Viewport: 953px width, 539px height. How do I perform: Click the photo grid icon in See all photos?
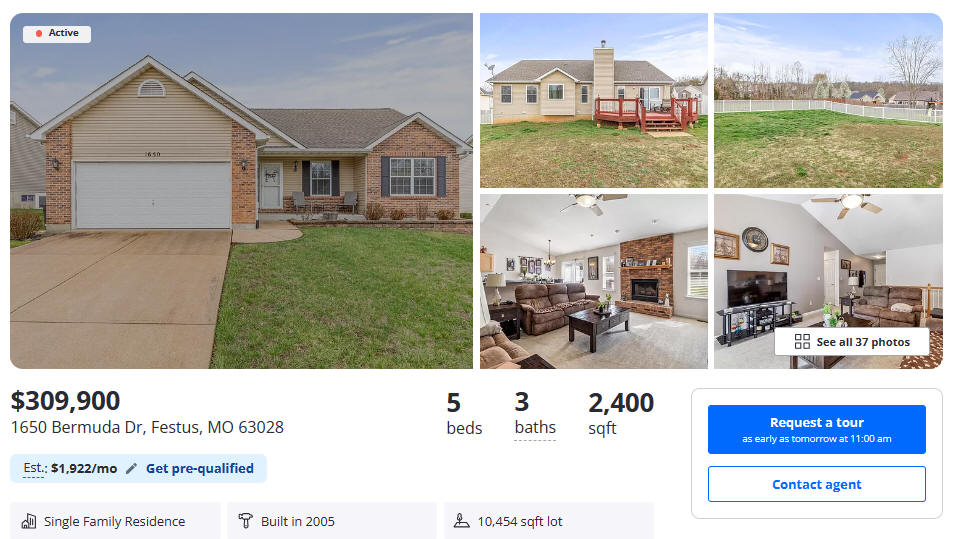[x=802, y=342]
